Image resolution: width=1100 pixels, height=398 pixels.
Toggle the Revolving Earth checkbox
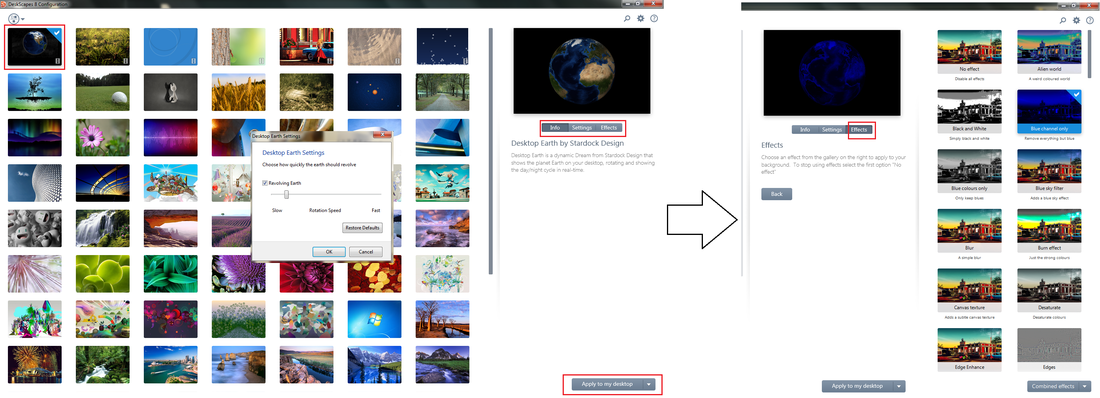point(264,183)
